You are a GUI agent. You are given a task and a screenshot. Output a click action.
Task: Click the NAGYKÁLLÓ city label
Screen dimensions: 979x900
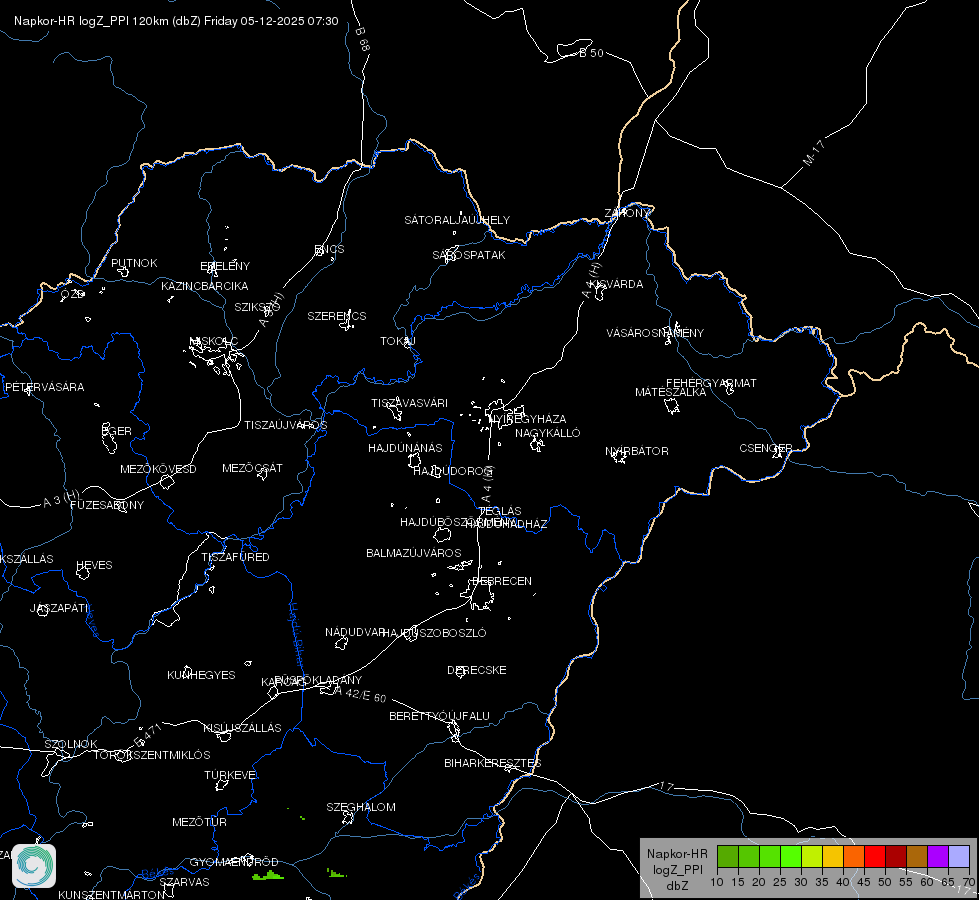tap(548, 433)
